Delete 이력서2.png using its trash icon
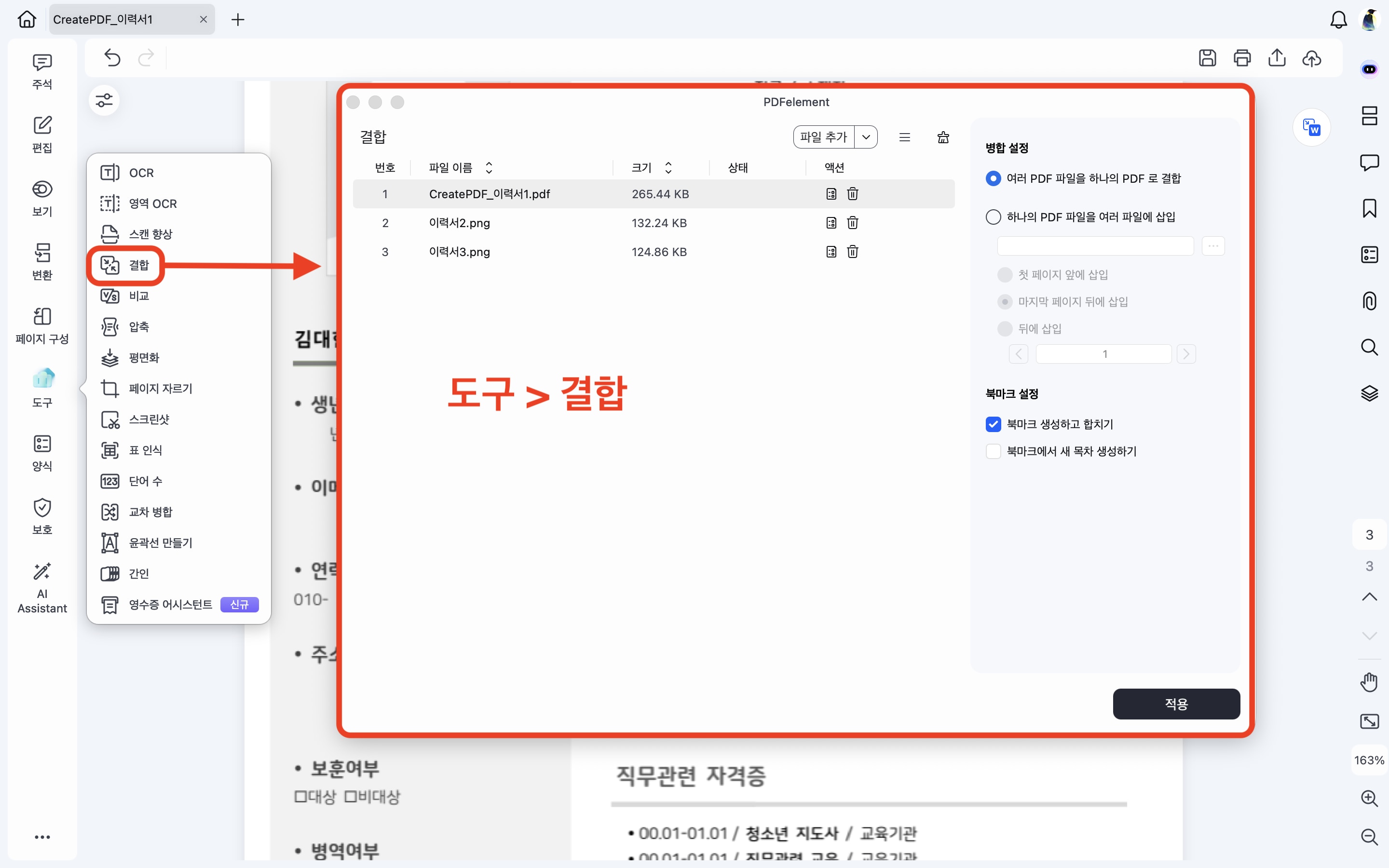This screenshot has width=1389, height=868. tap(852, 223)
